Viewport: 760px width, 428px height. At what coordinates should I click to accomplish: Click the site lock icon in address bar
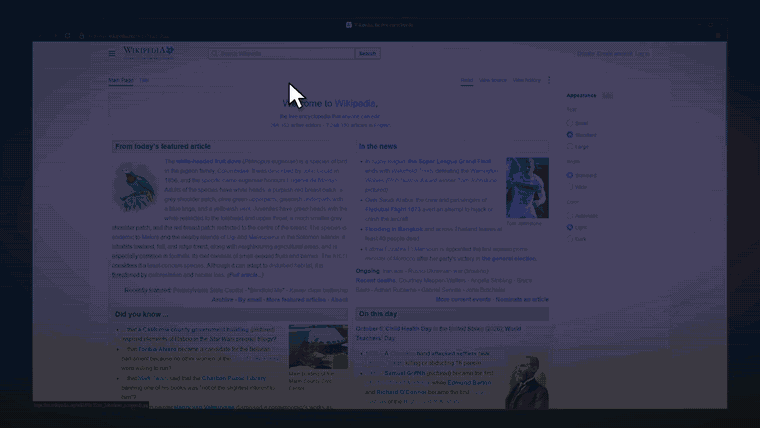(x=81, y=36)
